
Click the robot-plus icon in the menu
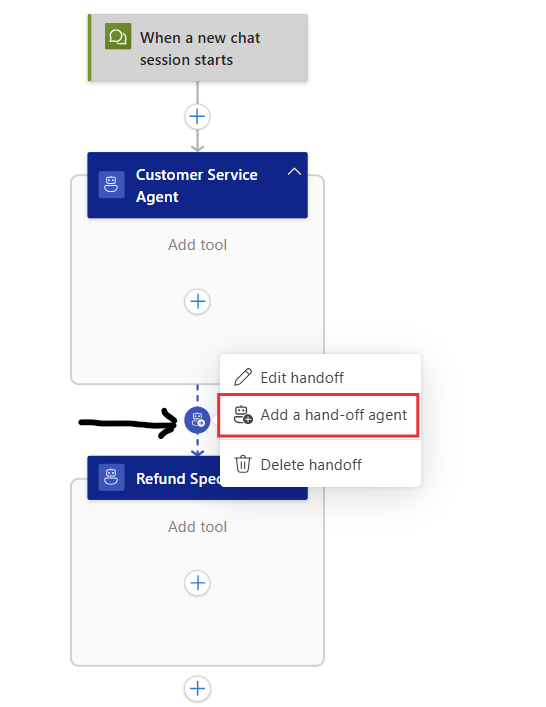tap(243, 414)
